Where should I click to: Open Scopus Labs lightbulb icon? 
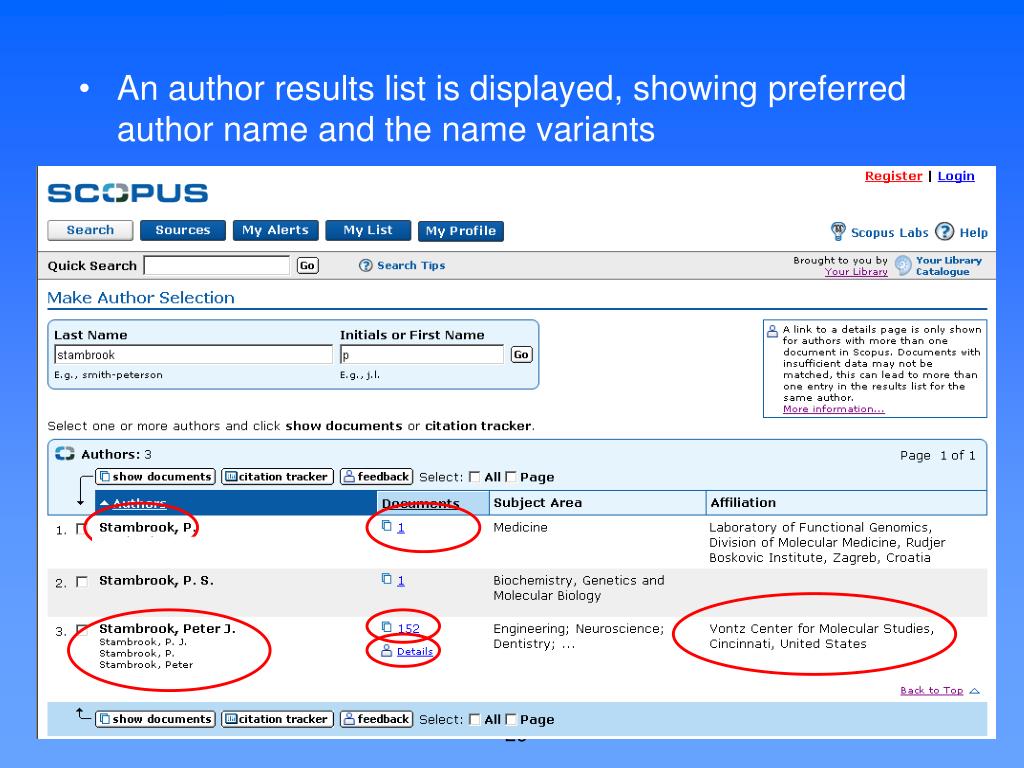[838, 231]
